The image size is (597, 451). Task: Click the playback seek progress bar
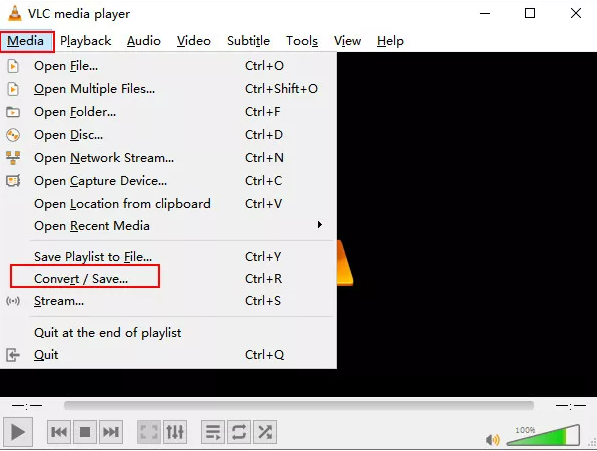(x=299, y=405)
